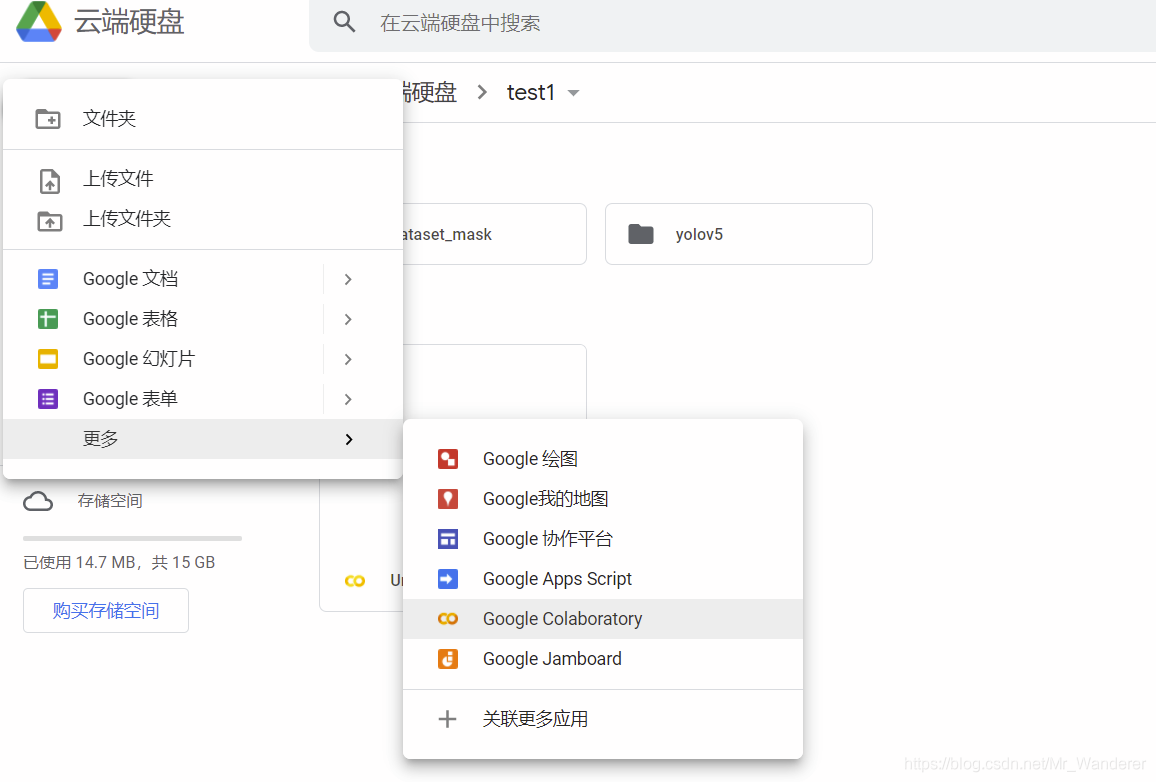Choose Google 绘图 from the submenu

(602, 459)
